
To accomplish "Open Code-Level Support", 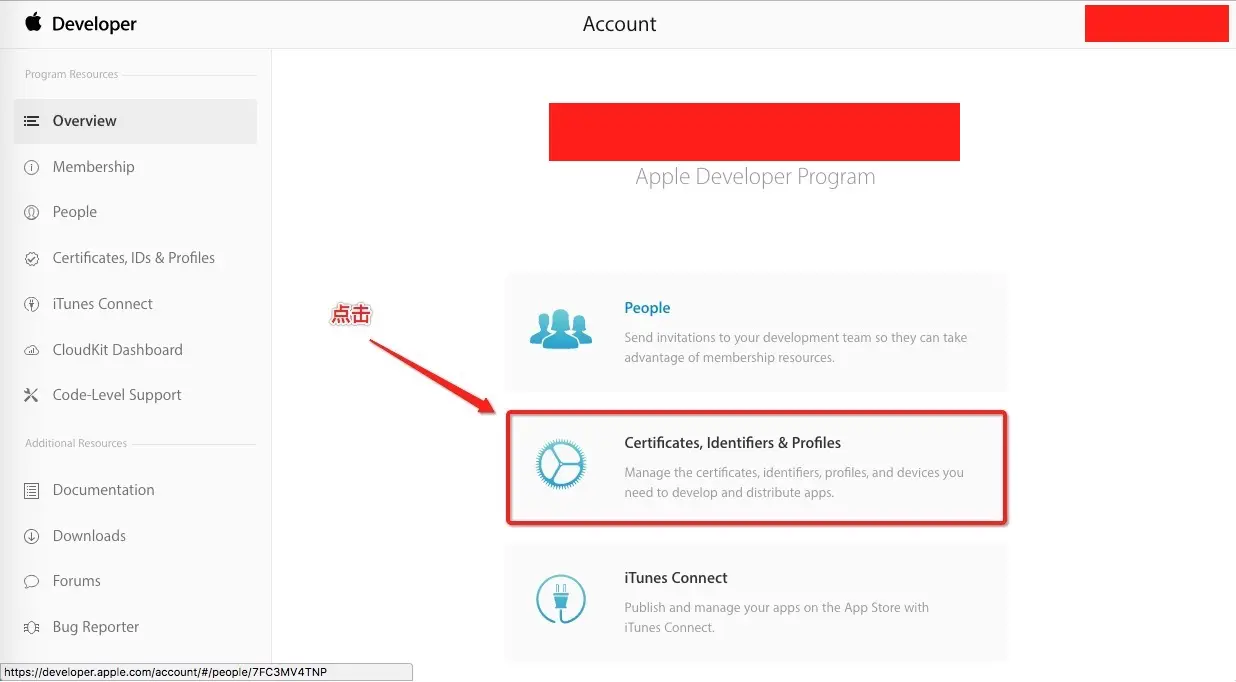I will (x=117, y=395).
